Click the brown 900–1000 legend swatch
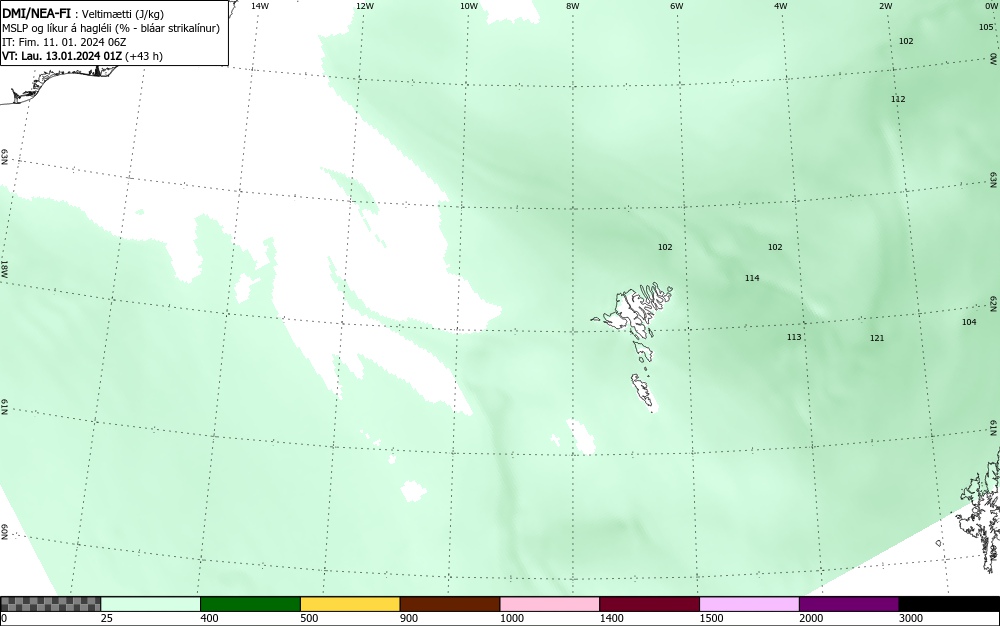The width and height of the screenshot is (1000, 626). click(x=450, y=604)
